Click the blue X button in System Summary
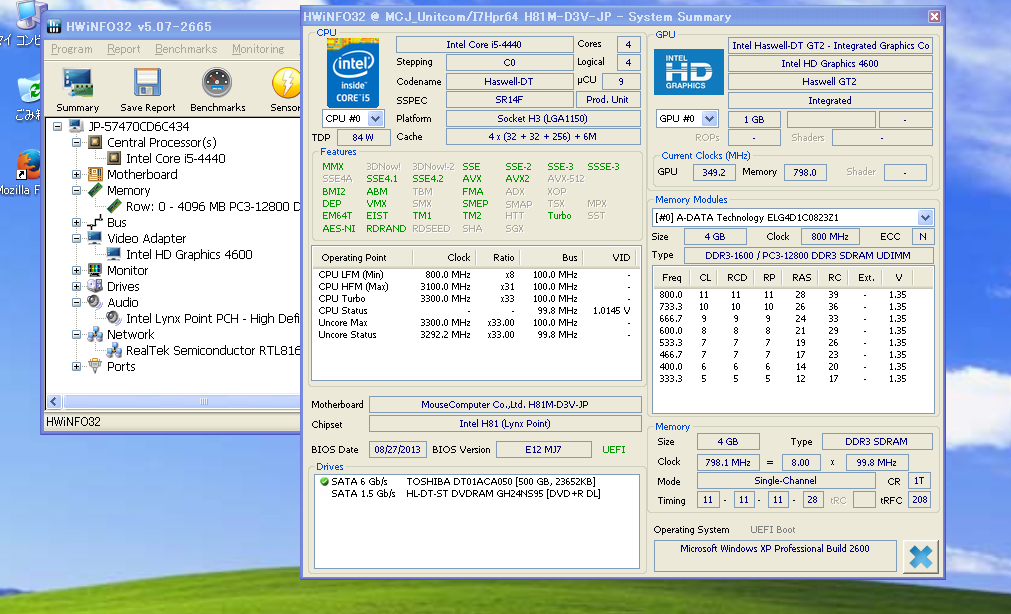The height and width of the screenshot is (614, 1011). 921,558
